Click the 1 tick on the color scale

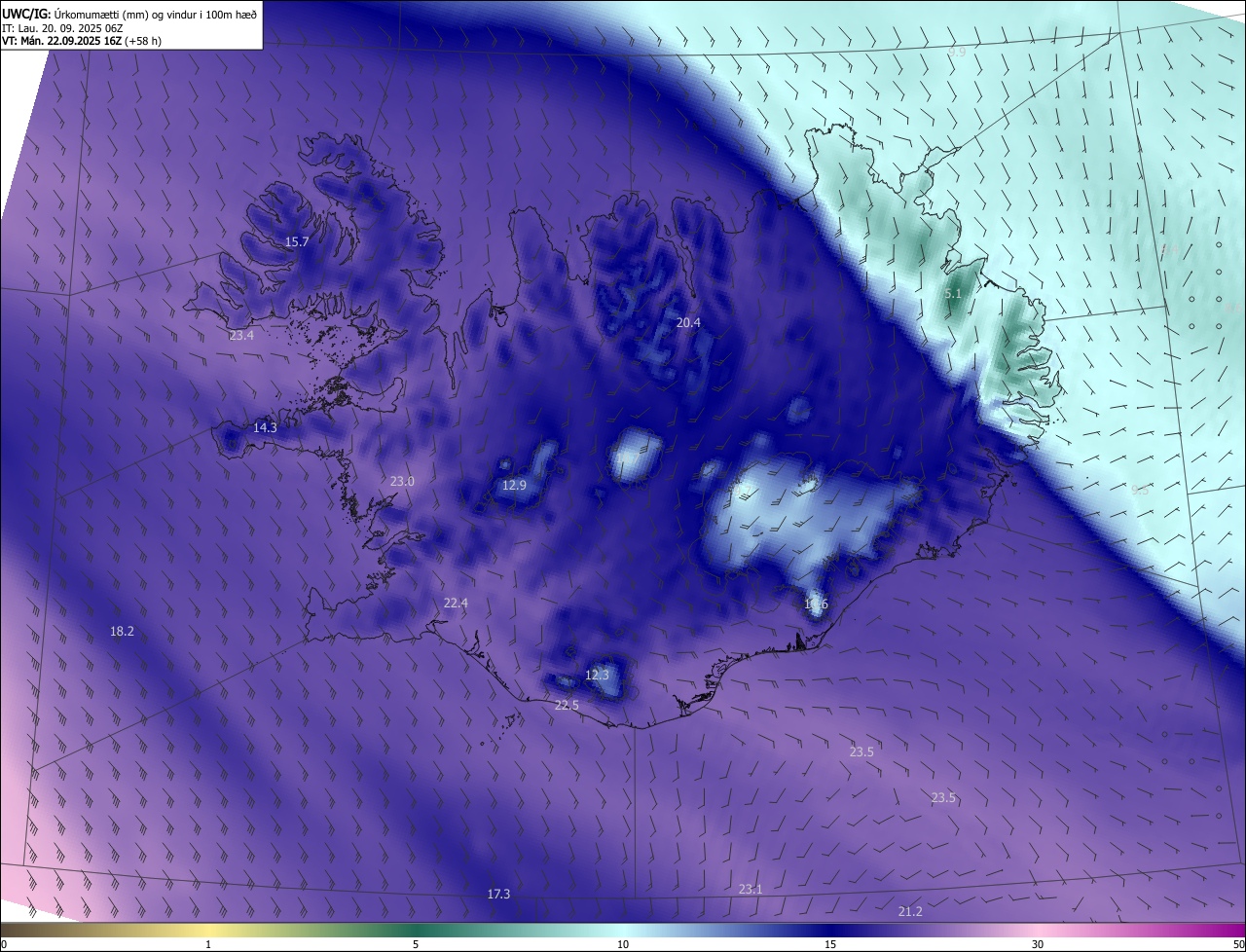[208, 944]
